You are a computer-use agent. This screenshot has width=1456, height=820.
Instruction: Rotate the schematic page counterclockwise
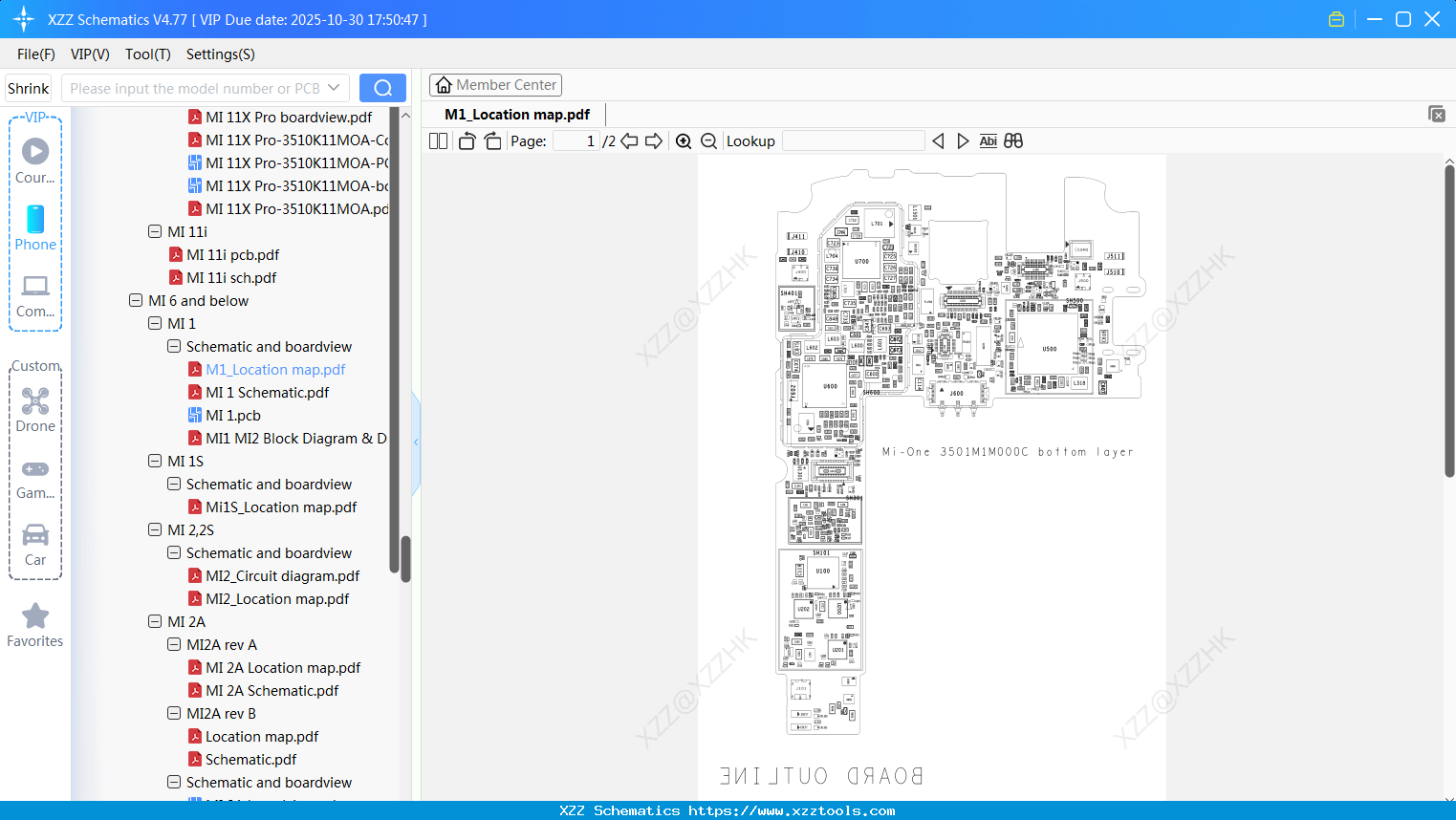click(466, 140)
